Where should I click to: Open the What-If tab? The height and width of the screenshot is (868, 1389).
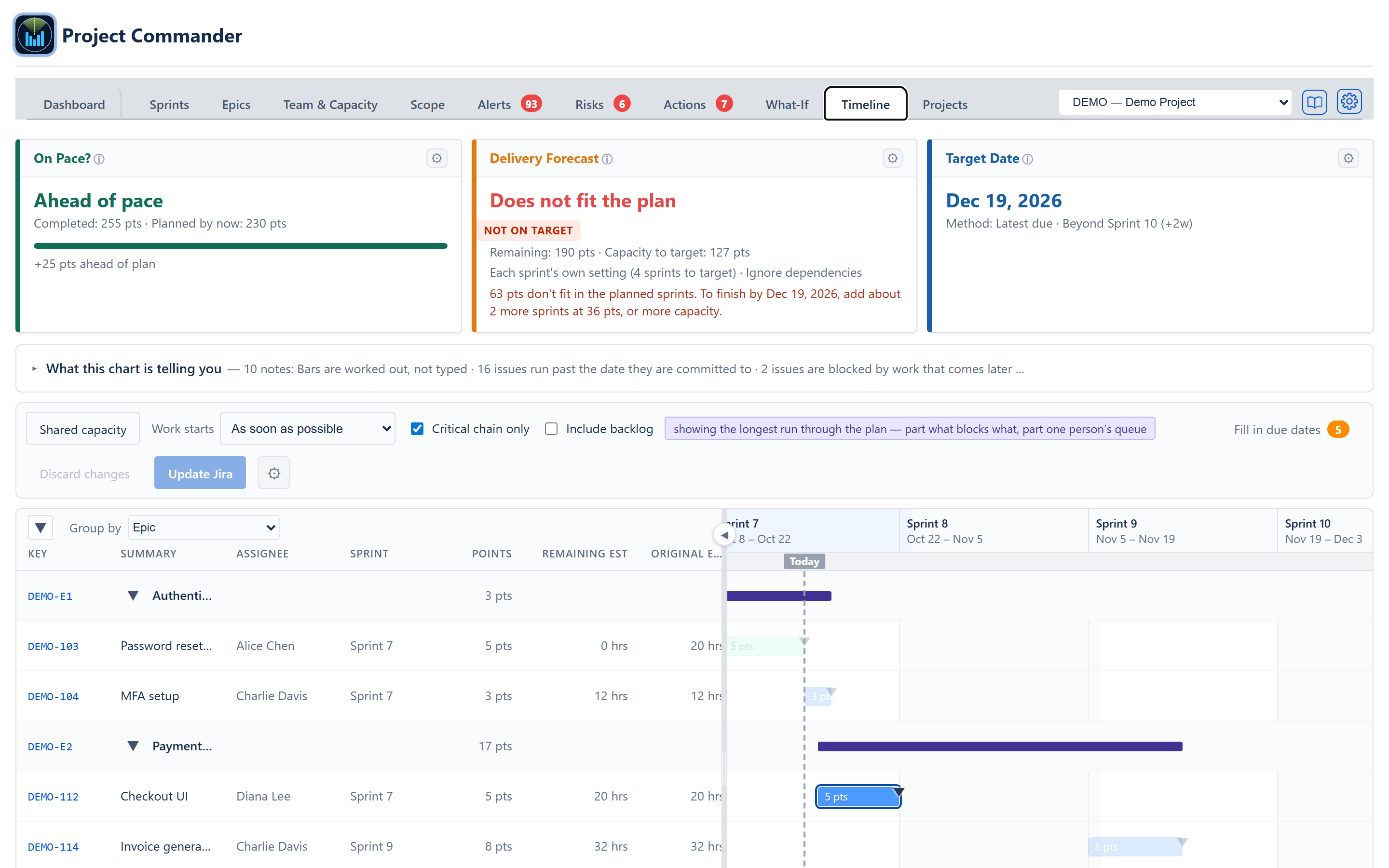click(786, 105)
